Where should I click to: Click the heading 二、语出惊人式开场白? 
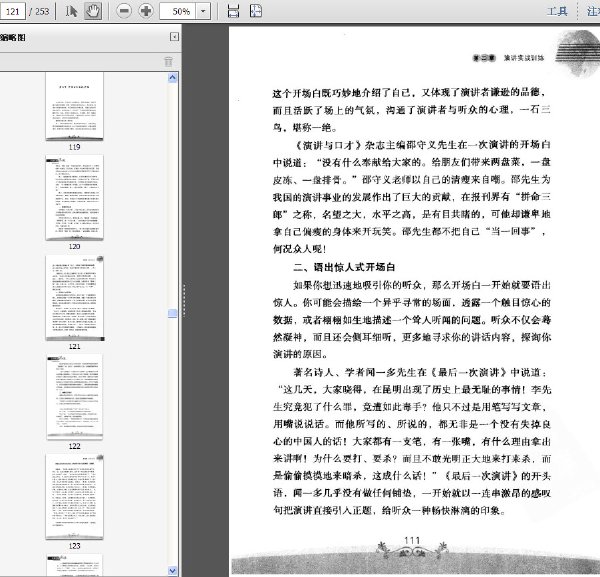pos(344,267)
